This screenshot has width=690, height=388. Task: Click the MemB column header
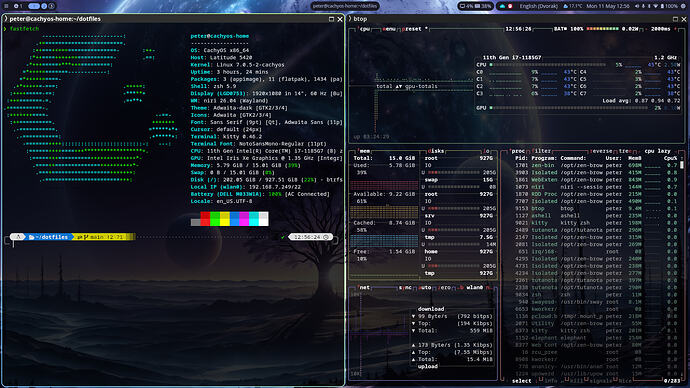click(x=634, y=158)
